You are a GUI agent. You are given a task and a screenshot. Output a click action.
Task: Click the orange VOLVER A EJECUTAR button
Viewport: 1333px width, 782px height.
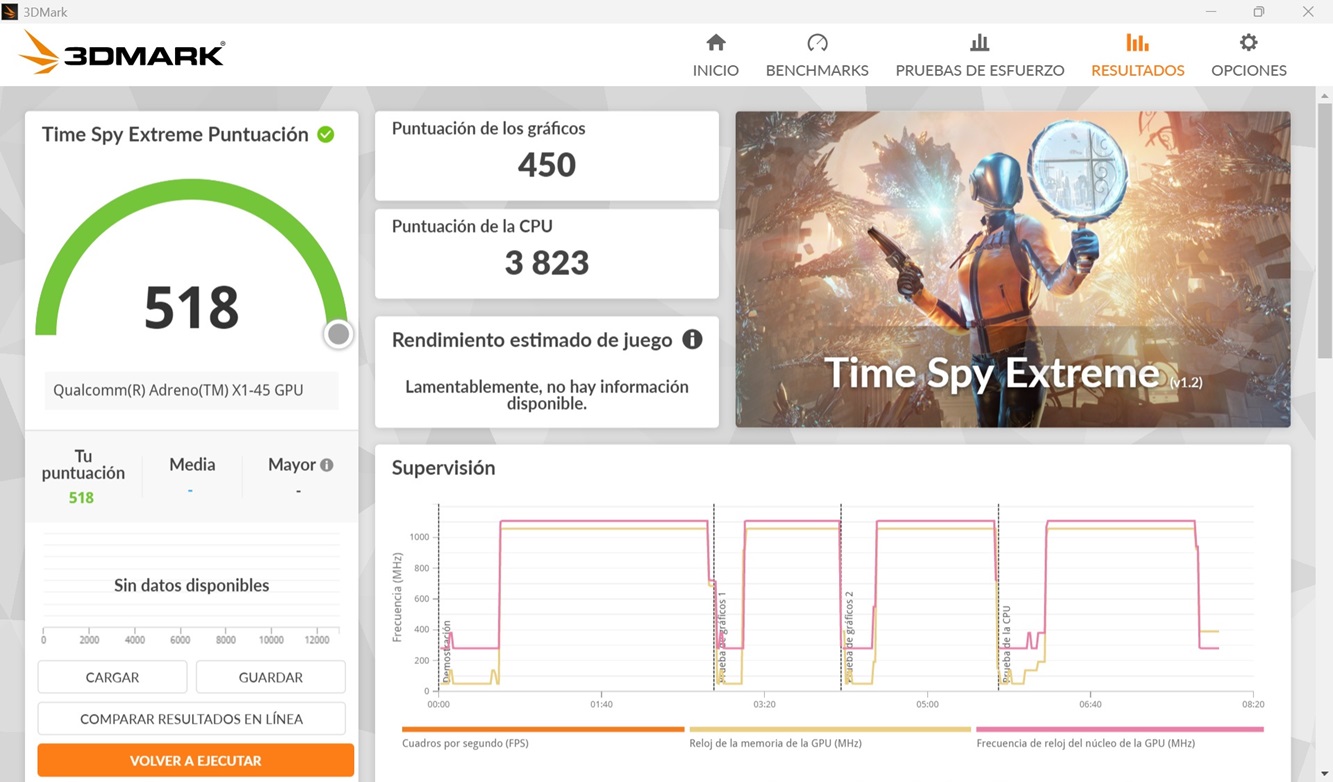[195, 761]
